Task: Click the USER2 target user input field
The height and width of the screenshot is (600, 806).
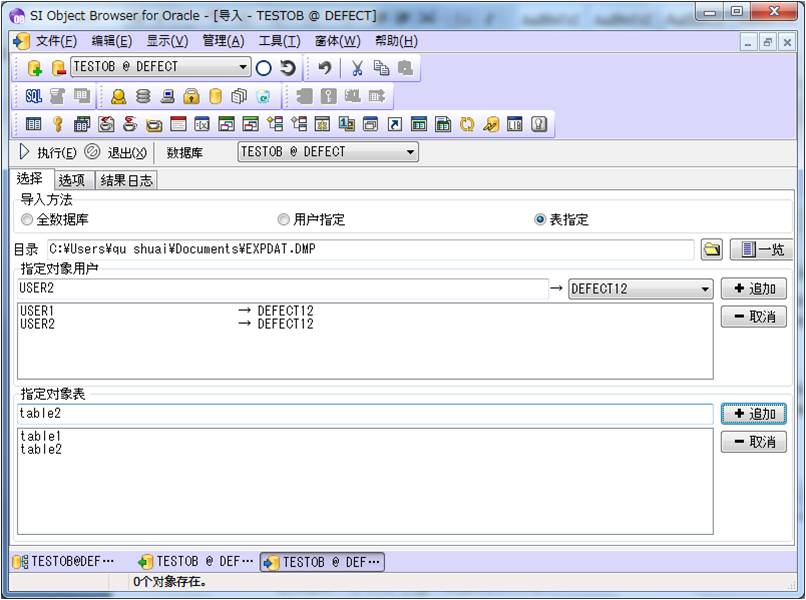Action: coord(280,289)
